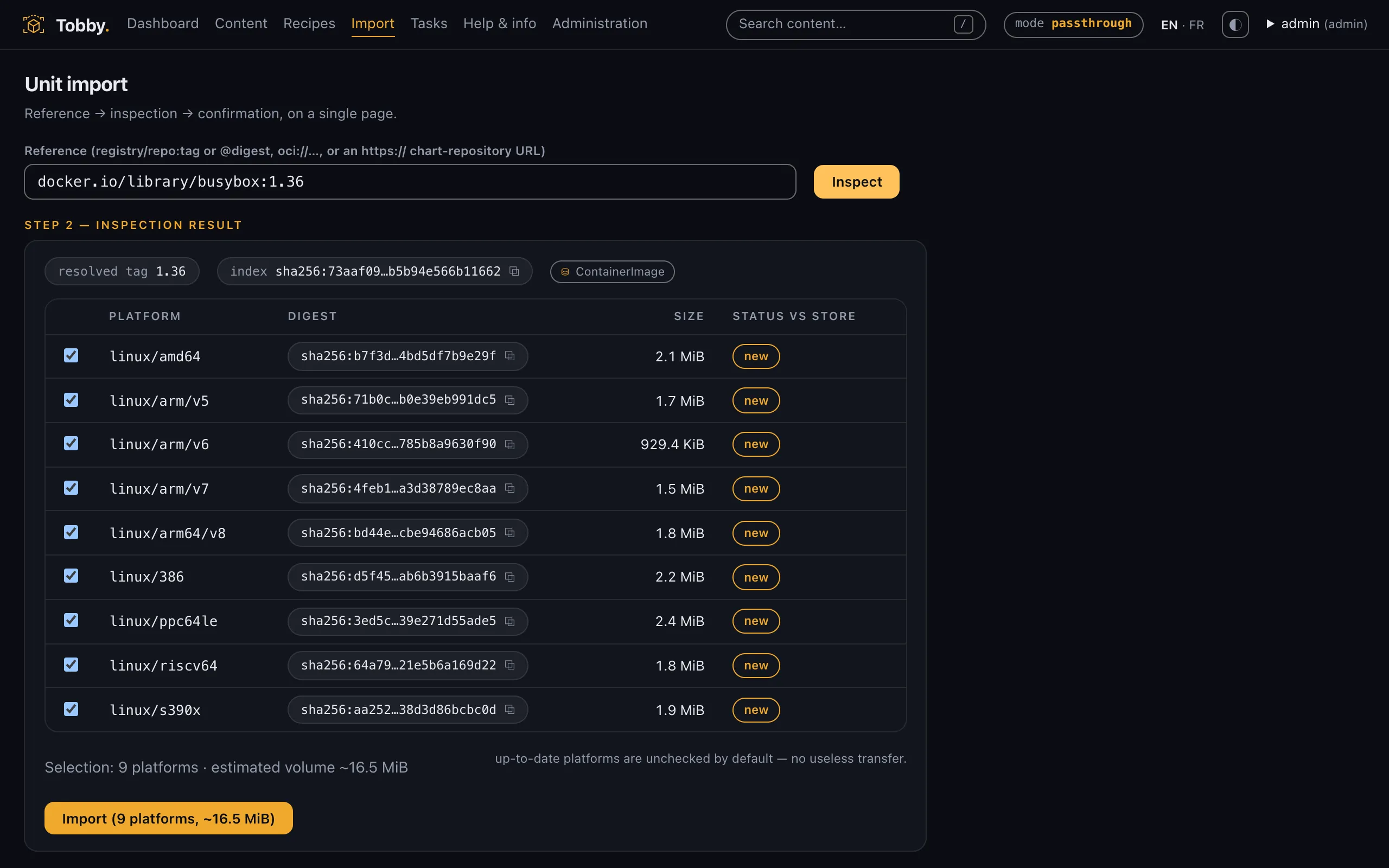The height and width of the screenshot is (868, 1389).
Task: Click the STATUS VS STORE column header
Action: click(794, 316)
